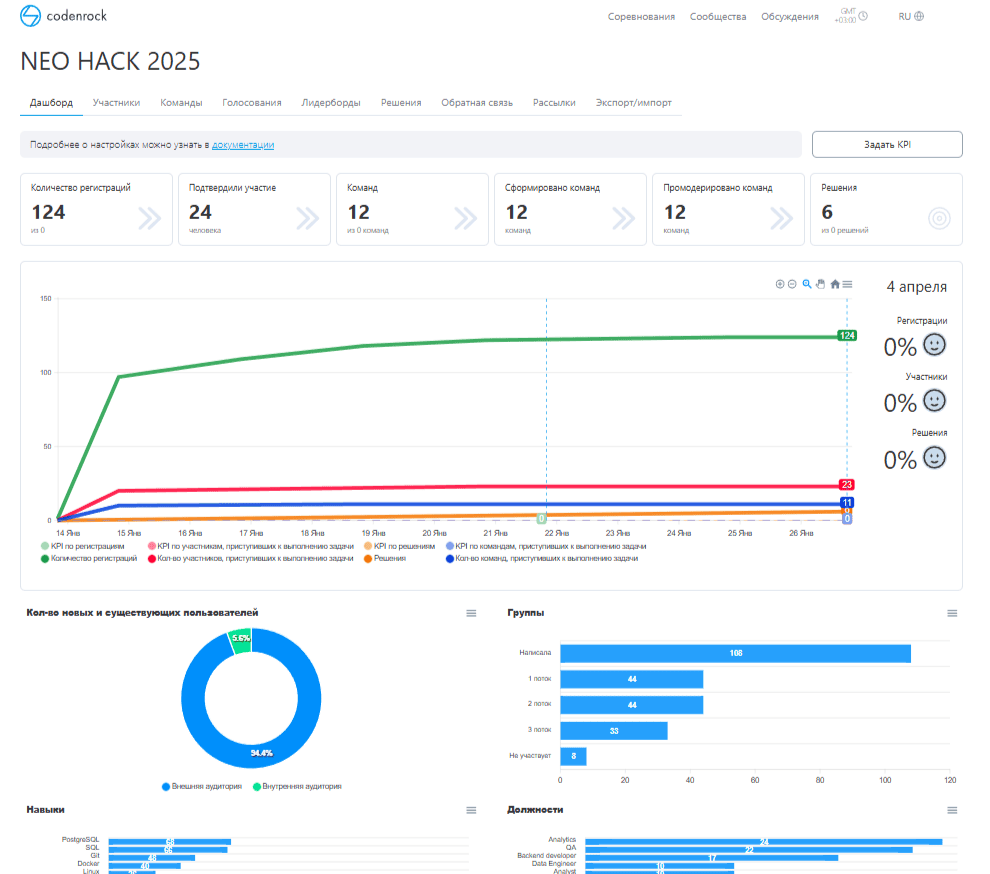Click the '1 поток' bar showing 44
The height and width of the screenshot is (874, 990).
click(x=631, y=679)
